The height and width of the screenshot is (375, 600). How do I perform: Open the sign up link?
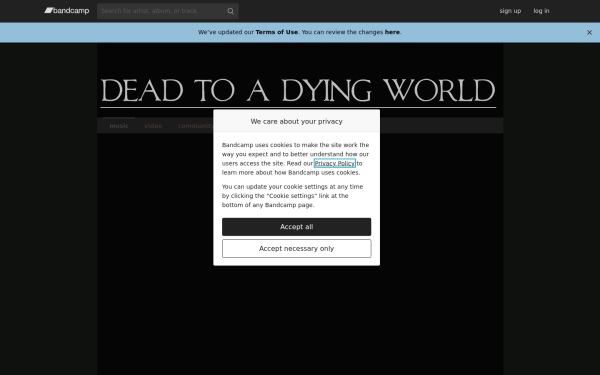tap(510, 11)
